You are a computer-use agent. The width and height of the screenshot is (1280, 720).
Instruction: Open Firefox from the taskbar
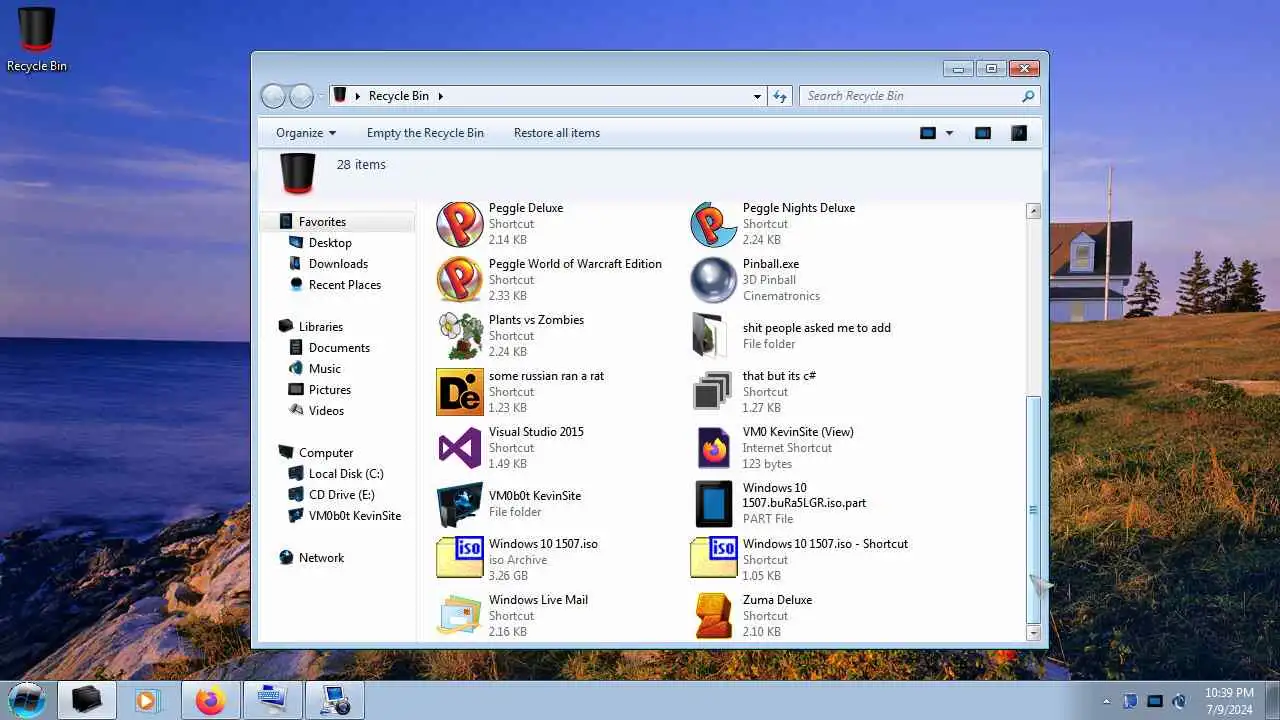click(x=211, y=701)
